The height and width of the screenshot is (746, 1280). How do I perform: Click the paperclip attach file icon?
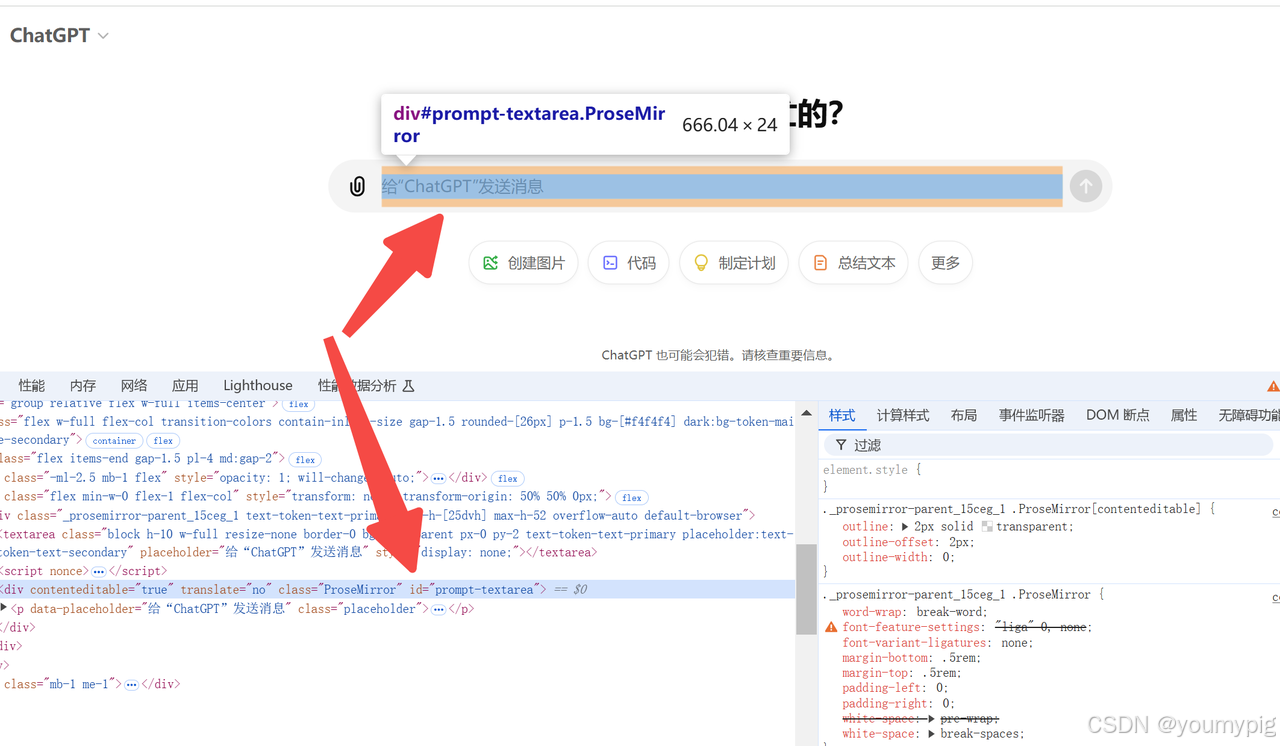[x=357, y=186]
